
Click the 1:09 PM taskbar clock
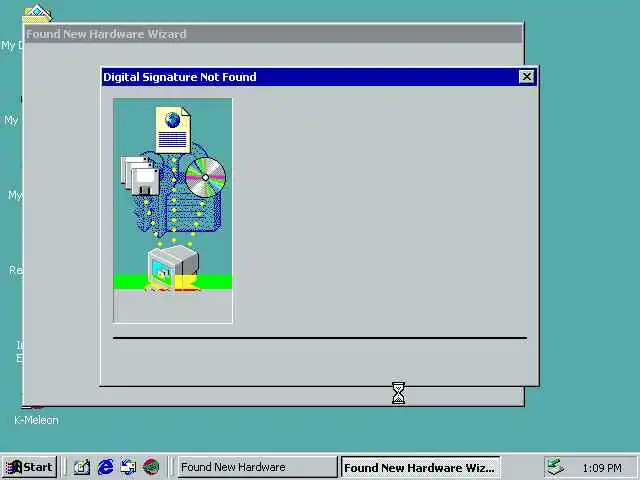[602, 468]
